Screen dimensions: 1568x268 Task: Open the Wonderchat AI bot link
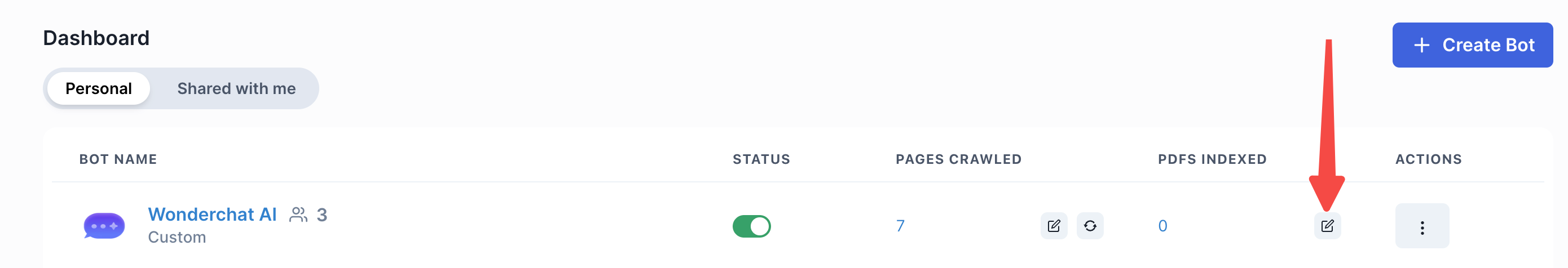212,215
